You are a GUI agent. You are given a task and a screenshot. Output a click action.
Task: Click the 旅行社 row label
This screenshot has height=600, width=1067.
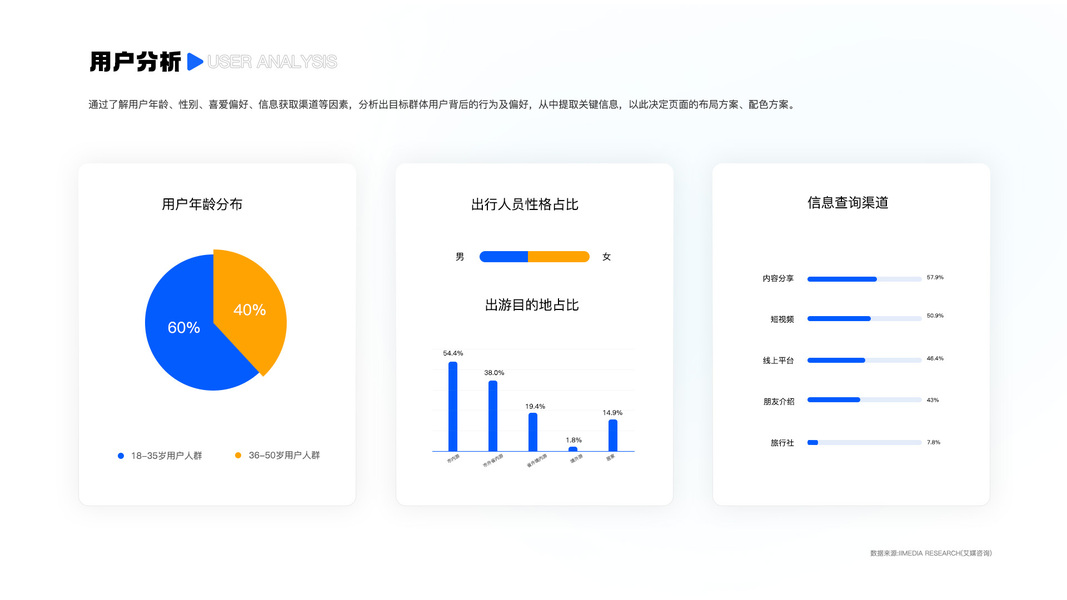[782, 443]
